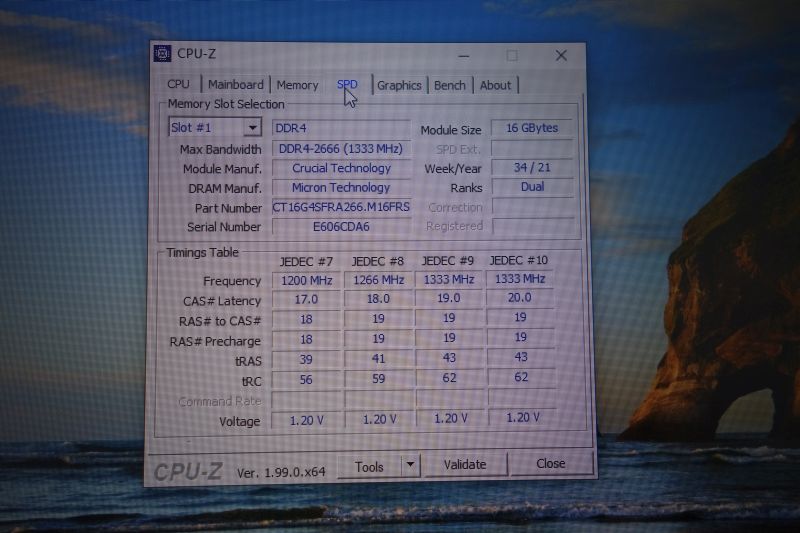Click the Validate button

[x=465, y=465]
